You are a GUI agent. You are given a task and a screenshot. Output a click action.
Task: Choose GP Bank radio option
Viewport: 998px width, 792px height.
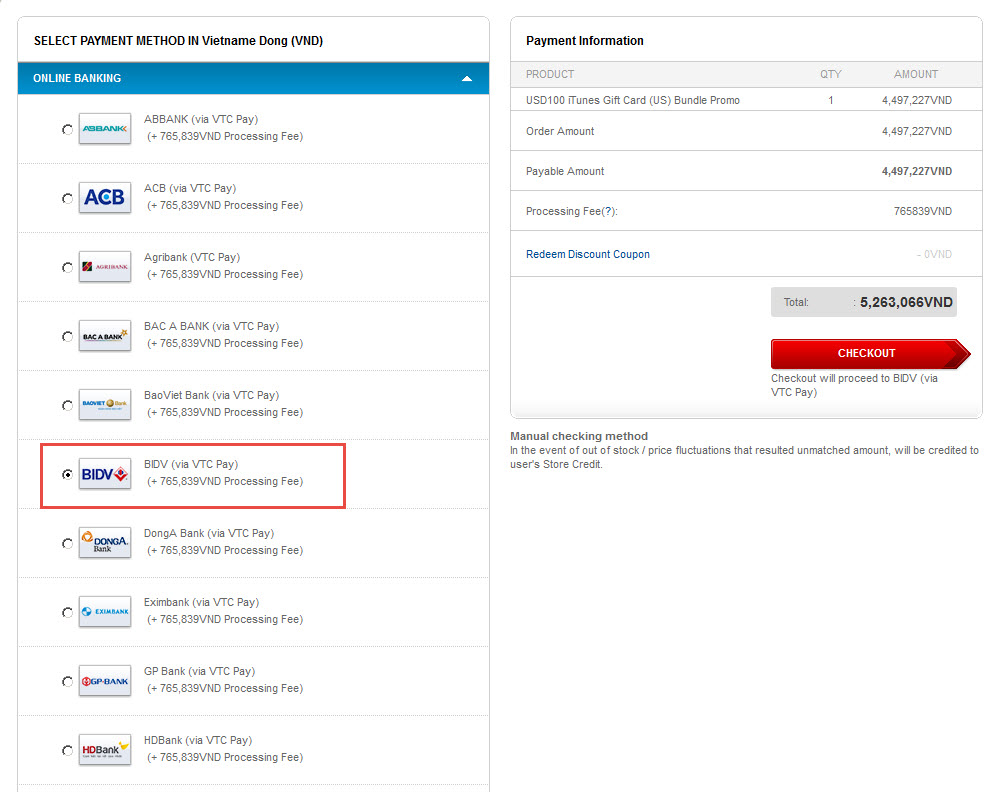(x=67, y=681)
